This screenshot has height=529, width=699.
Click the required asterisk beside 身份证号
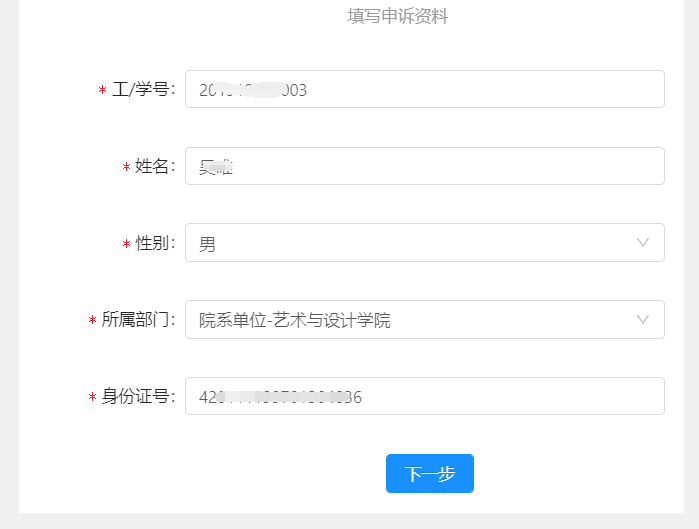point(92,398)
